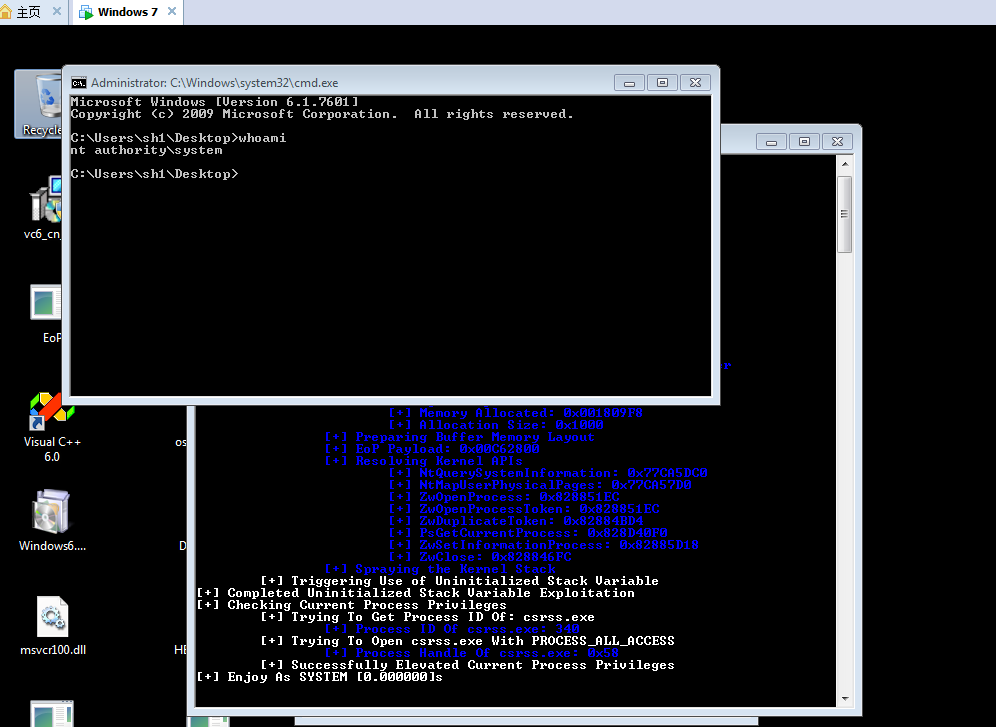
Task: Maximize the background exploit console window
Action: 805,142
